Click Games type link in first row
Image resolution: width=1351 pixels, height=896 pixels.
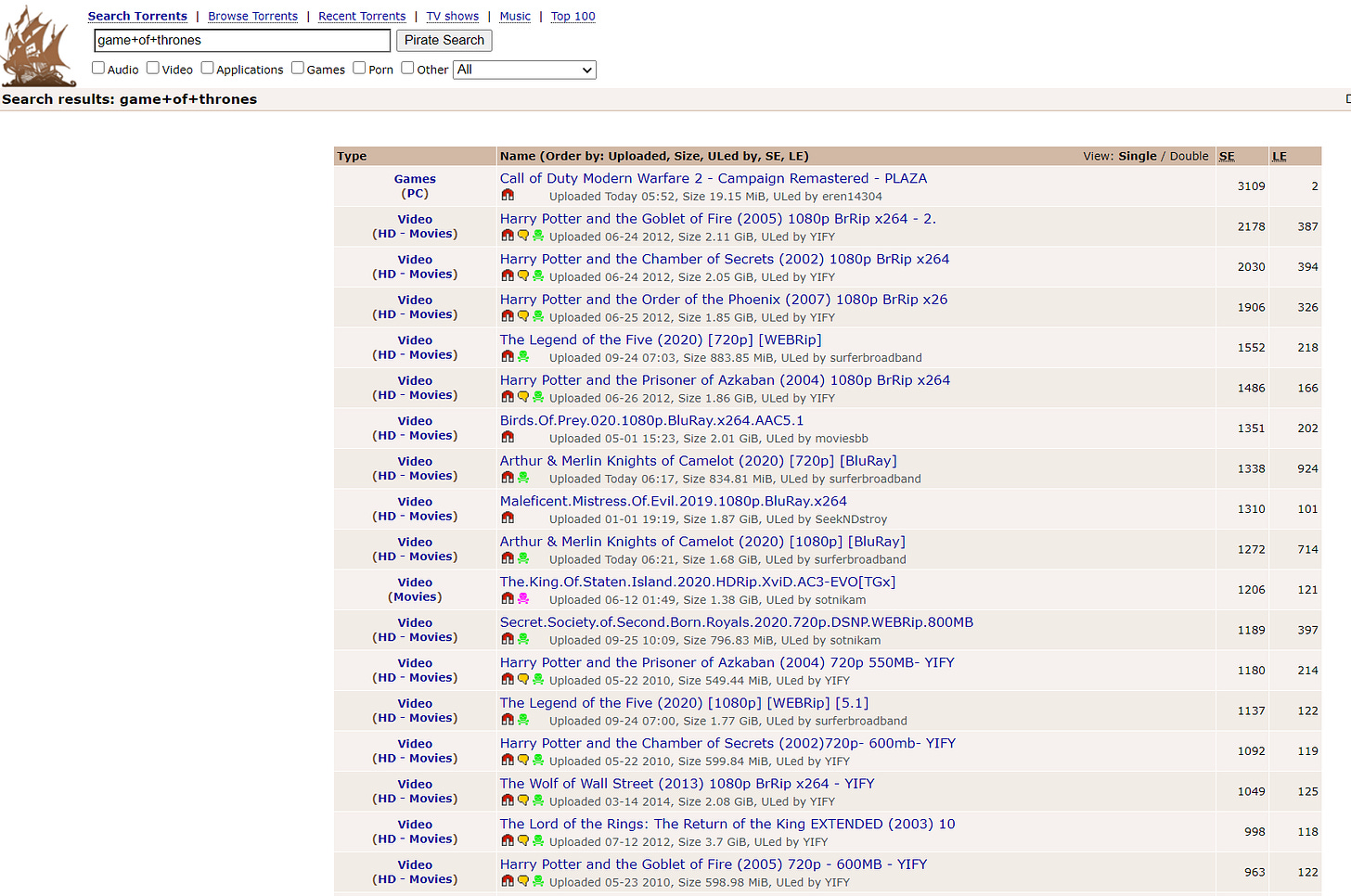pyautogui.click(x=415, y=179)
